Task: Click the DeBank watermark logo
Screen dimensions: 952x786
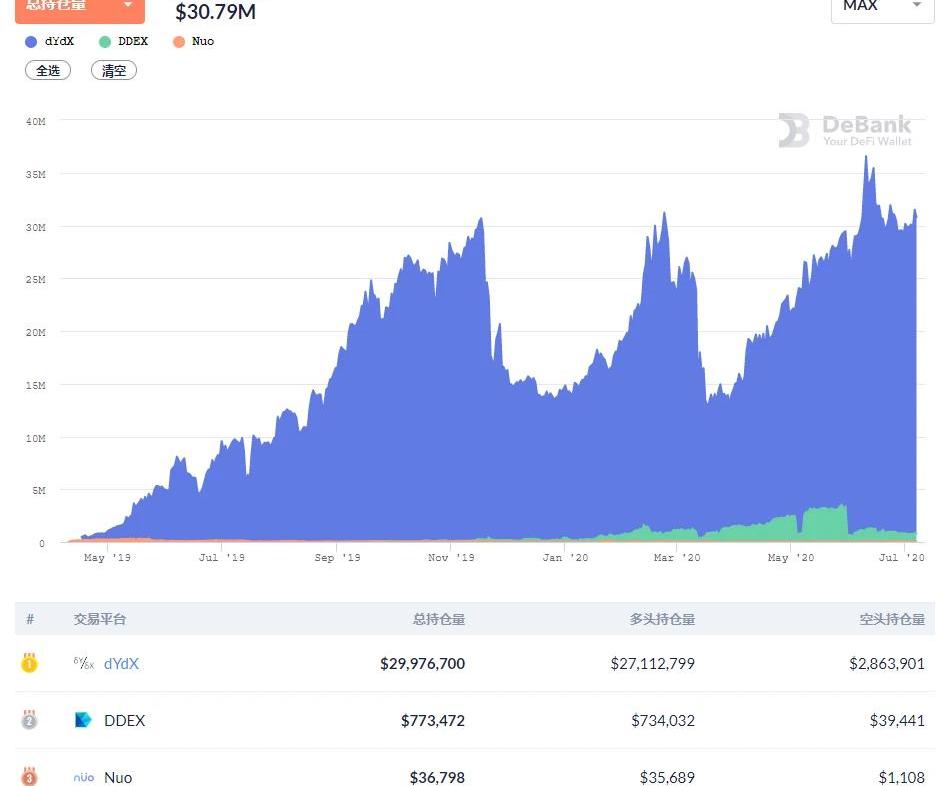Action: pos(845,130)
